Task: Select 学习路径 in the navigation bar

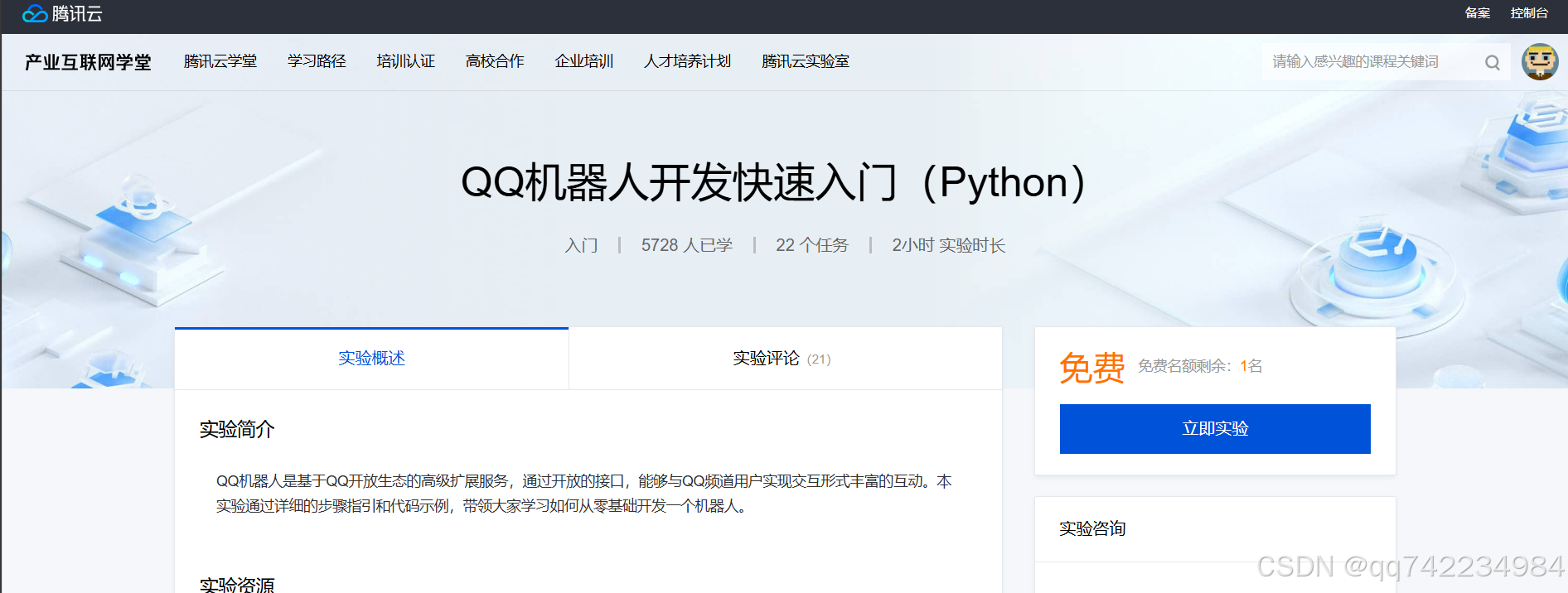Action: click(317, 61)
